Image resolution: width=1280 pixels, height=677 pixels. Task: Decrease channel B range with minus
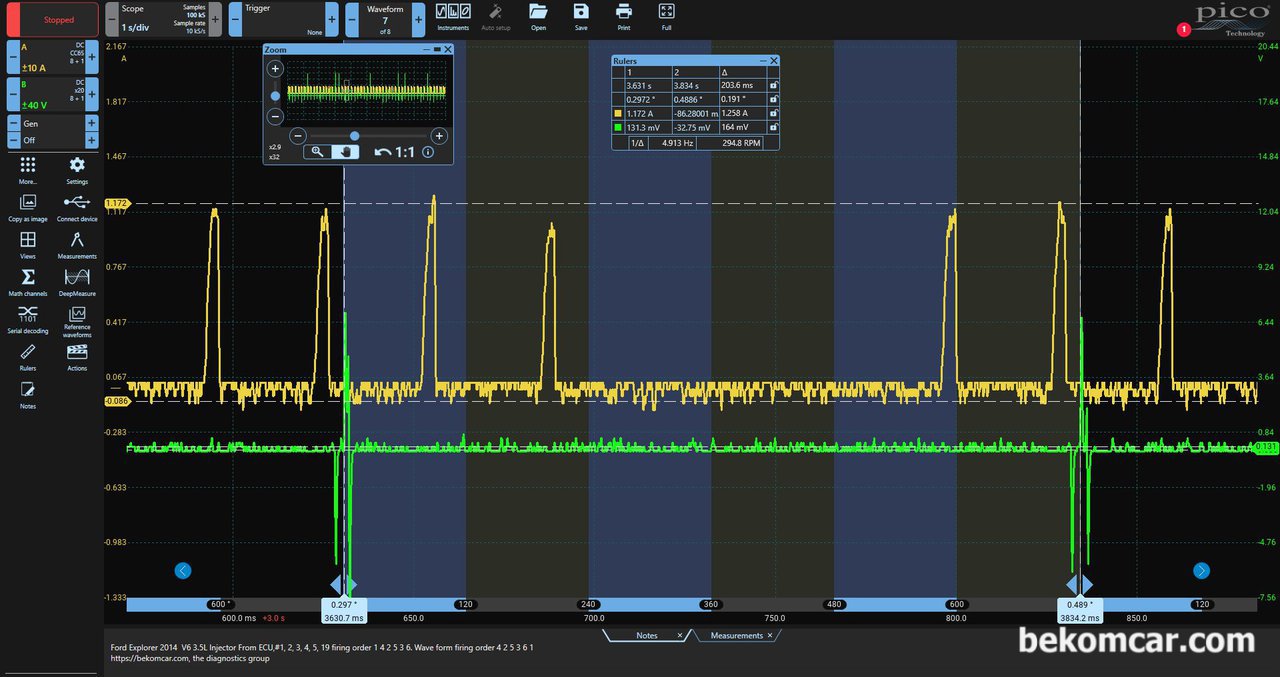tap(13, 95)
